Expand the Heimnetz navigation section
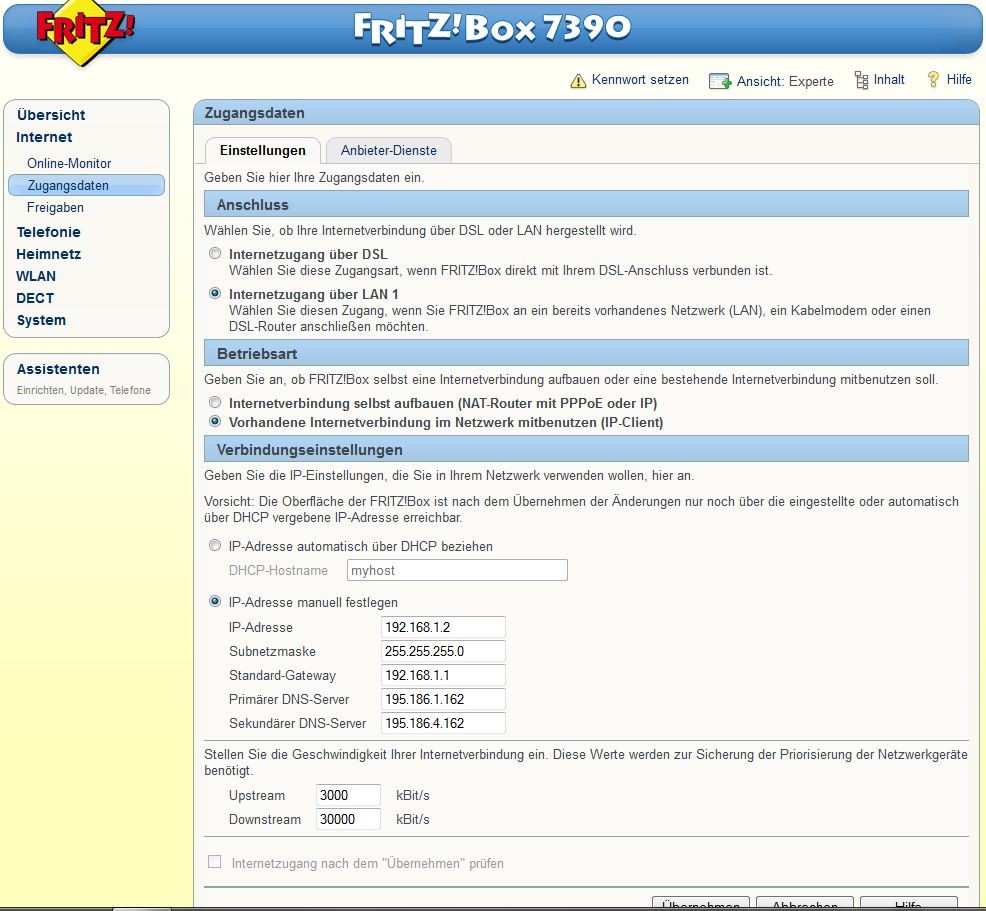The height and width of the screenshot is (911, 986). [x=48, y=254]
